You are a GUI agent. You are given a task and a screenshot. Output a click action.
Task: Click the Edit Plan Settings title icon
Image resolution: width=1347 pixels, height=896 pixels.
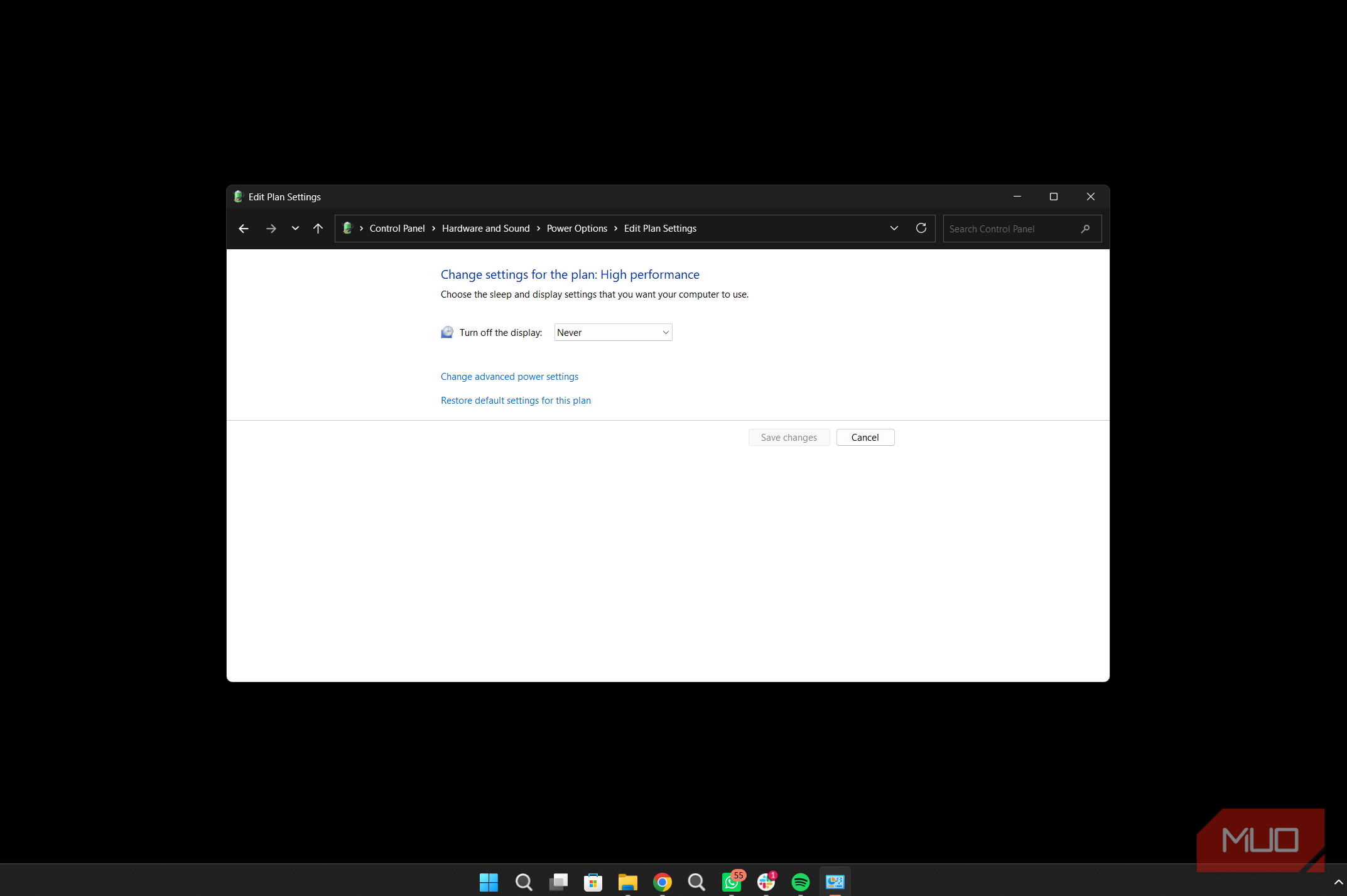238,197
